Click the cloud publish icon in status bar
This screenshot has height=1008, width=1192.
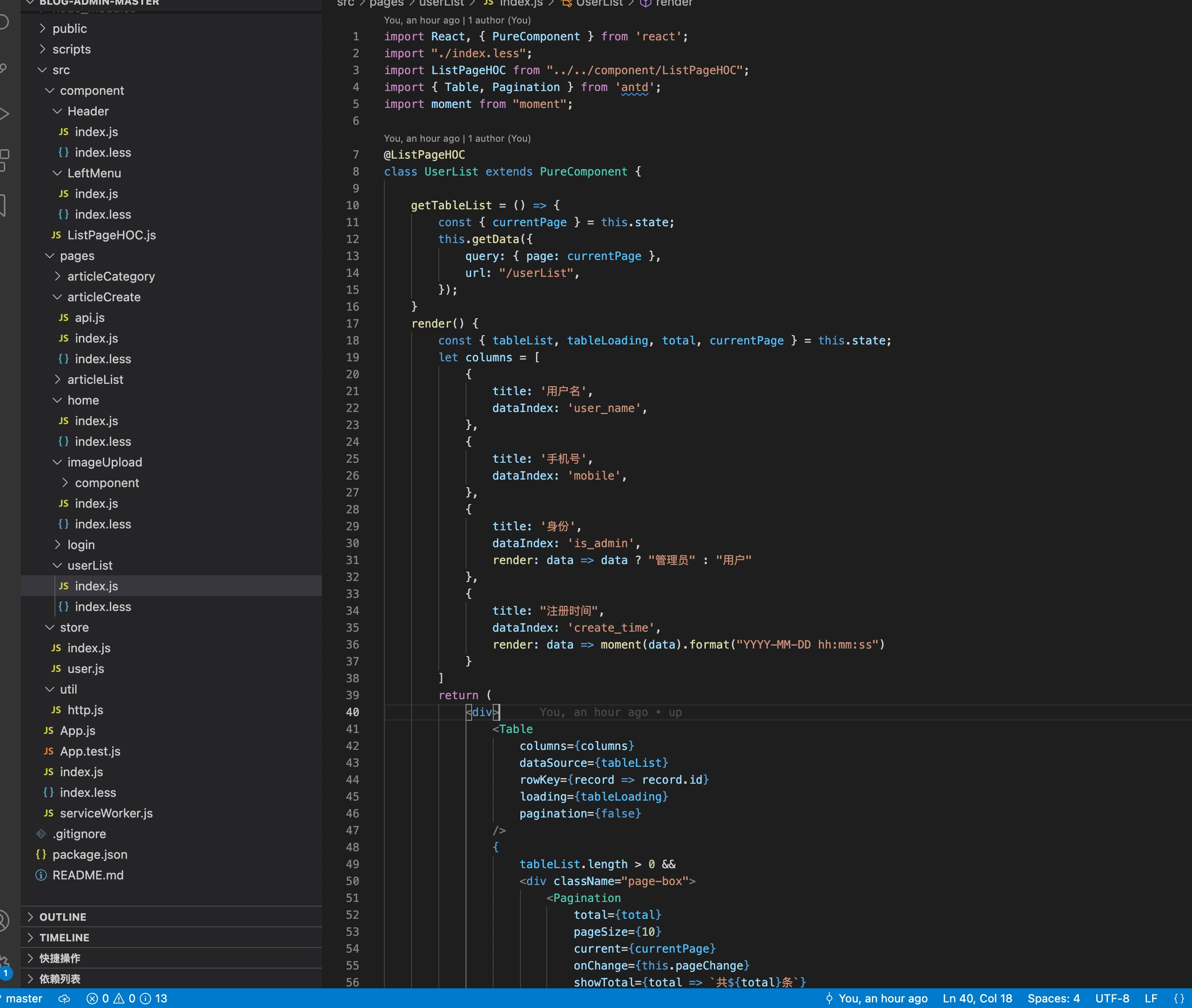tap(65, 998)
